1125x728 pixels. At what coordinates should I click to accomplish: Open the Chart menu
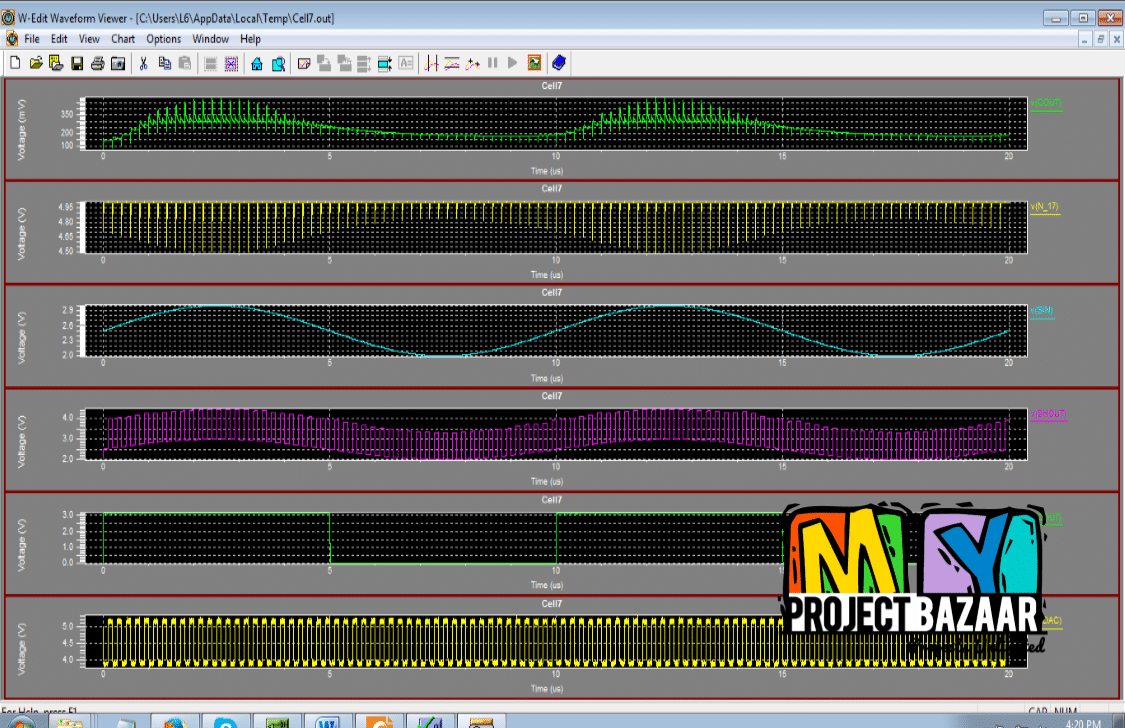pos(122,39)
